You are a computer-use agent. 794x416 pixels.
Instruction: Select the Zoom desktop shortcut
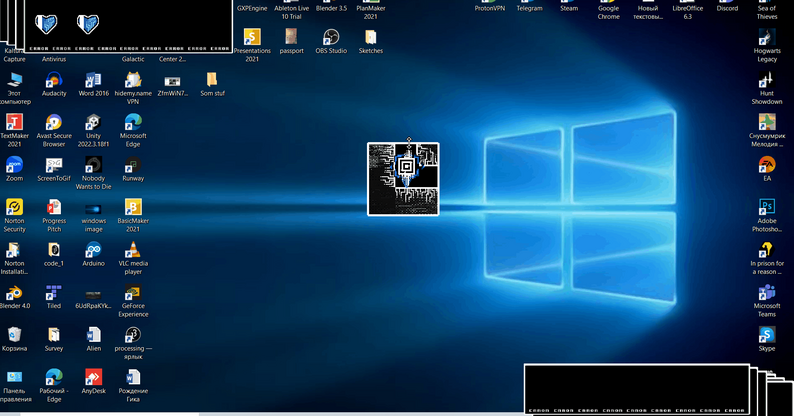pyautogui.click(x=14, y=165)
